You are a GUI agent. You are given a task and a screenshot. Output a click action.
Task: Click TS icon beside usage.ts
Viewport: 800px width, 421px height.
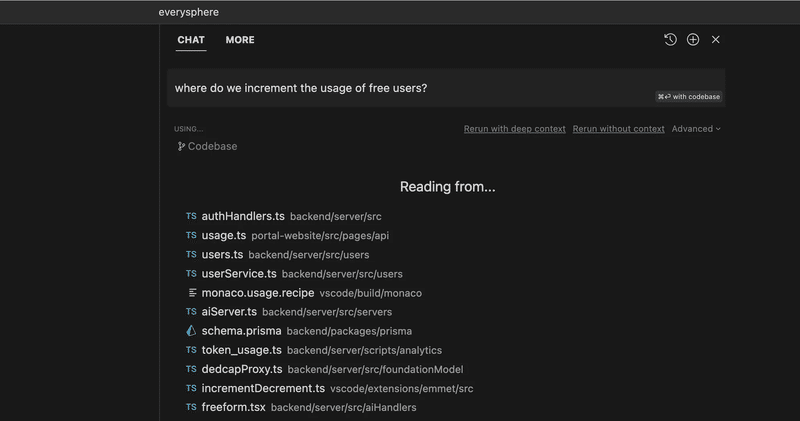click(191, 235)
